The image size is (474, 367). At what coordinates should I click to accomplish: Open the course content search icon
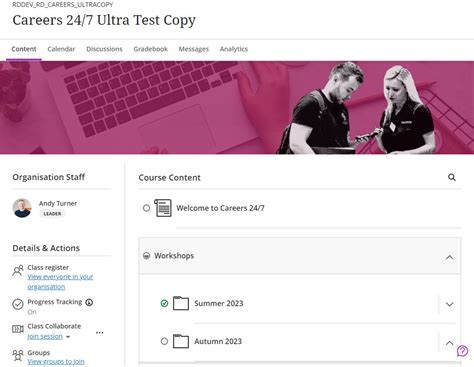pyautogui.click(x=452, y=177)
